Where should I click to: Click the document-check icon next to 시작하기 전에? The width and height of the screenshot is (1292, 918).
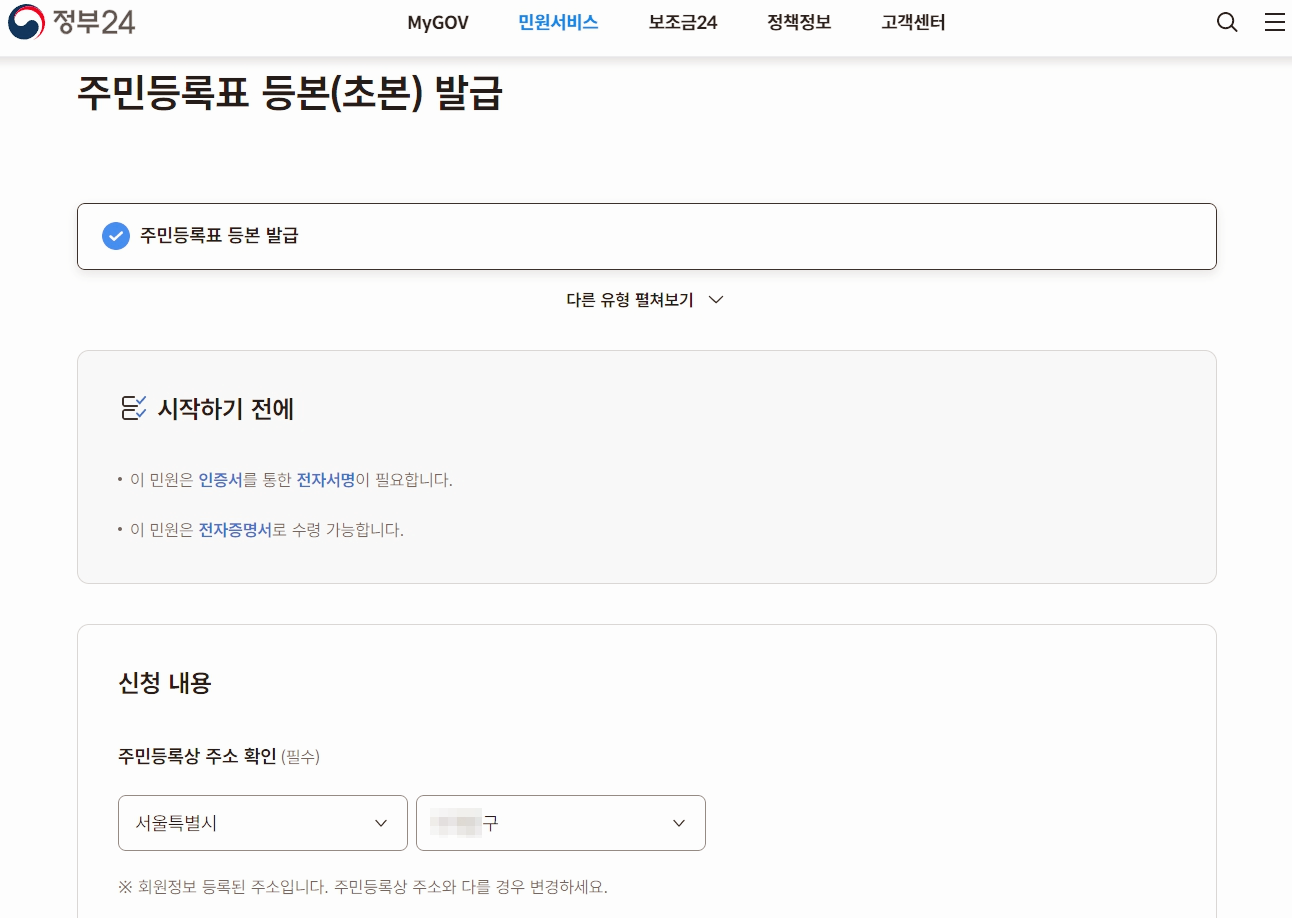[133, 408]
